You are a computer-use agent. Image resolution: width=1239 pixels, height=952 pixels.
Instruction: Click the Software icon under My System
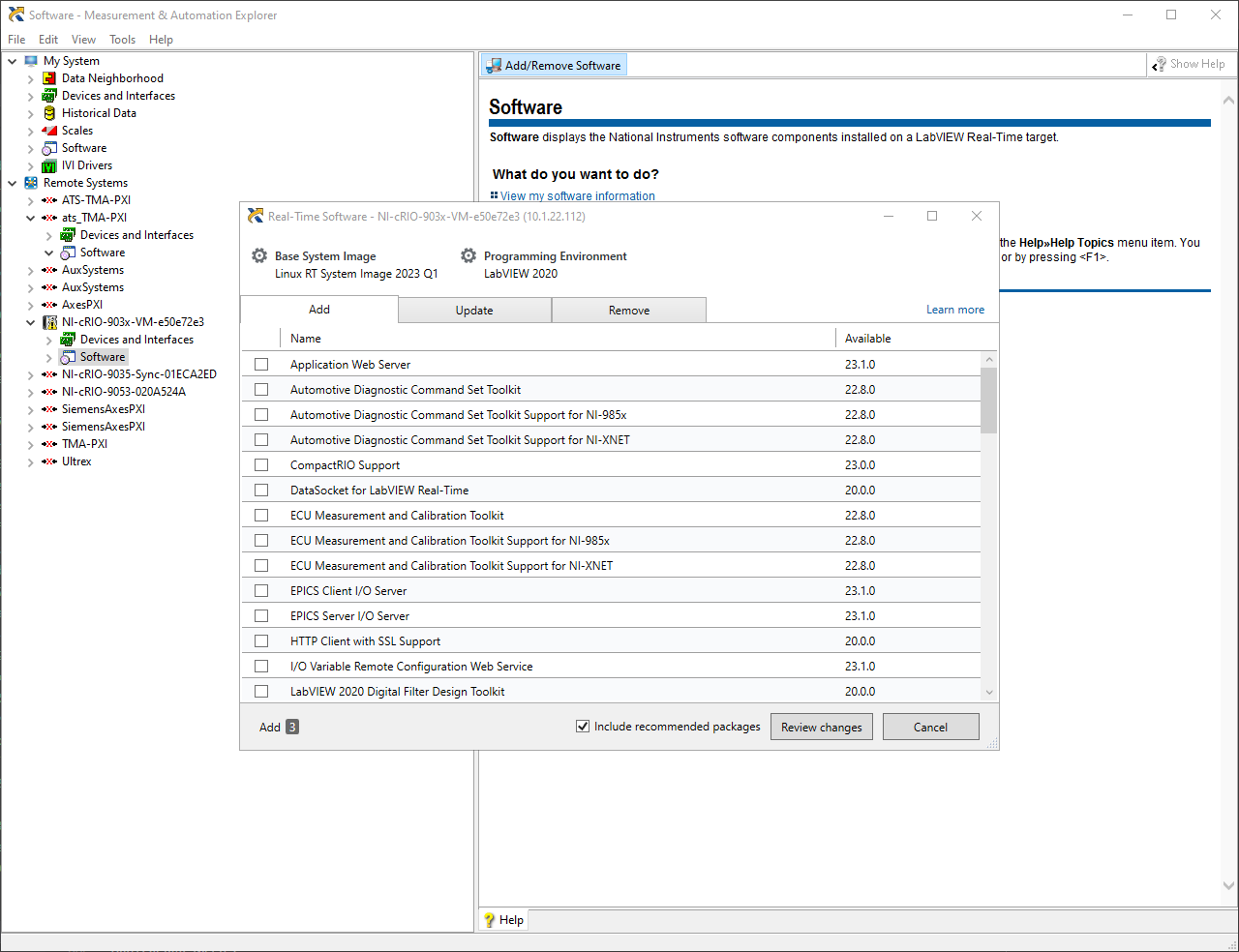(49, 148)
